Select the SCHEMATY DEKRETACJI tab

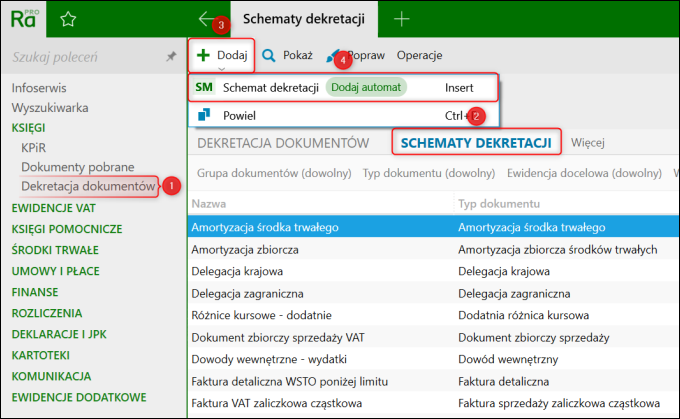476,143
